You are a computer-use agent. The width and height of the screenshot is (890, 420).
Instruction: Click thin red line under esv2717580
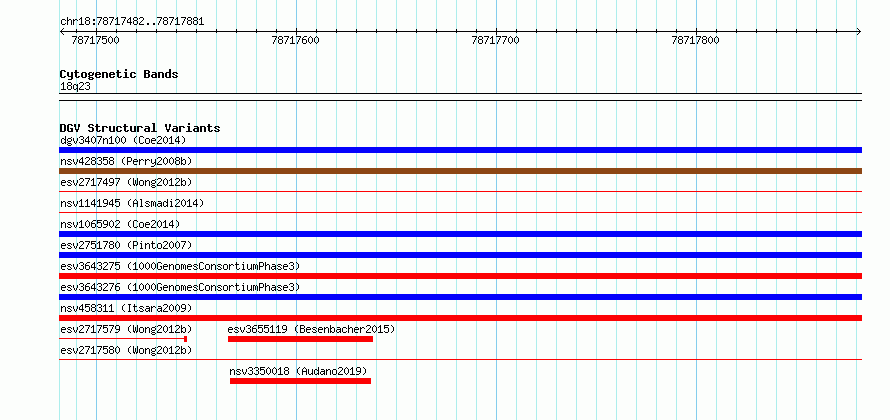tap(460, 360)
